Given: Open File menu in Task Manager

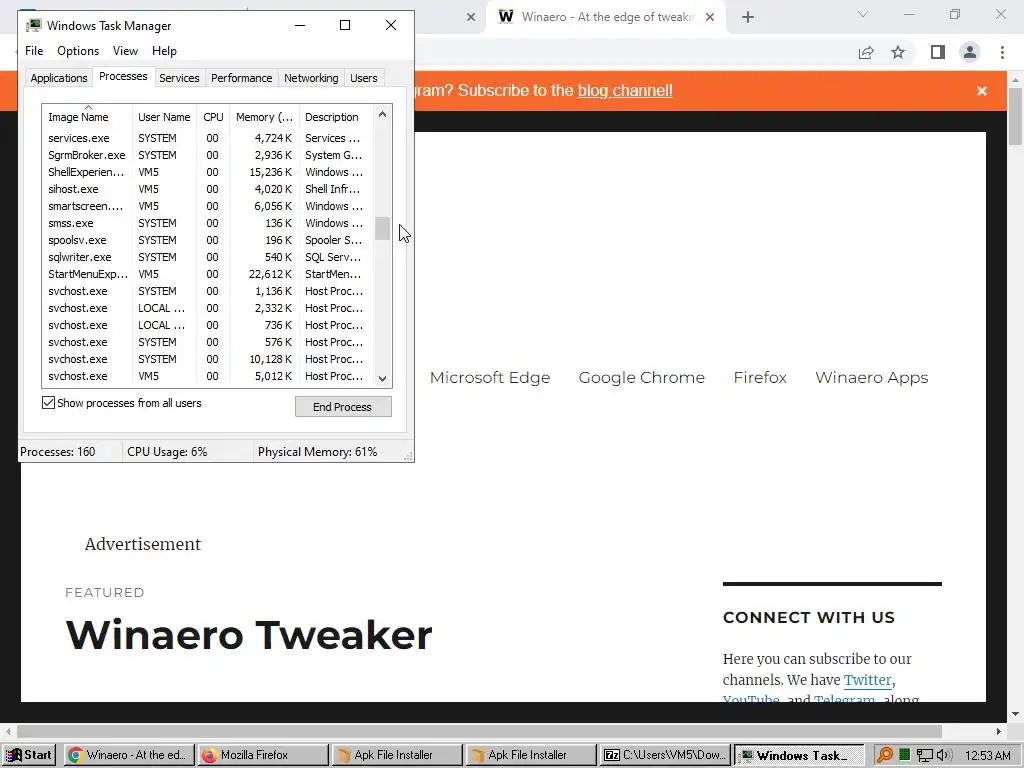Looking at the screenshot, I should tap(34, 51).
